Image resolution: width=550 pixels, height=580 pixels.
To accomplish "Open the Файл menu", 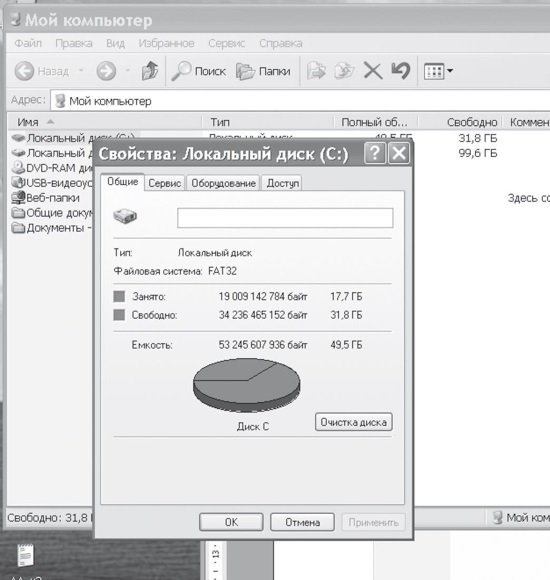I will (x=28, y=43).
